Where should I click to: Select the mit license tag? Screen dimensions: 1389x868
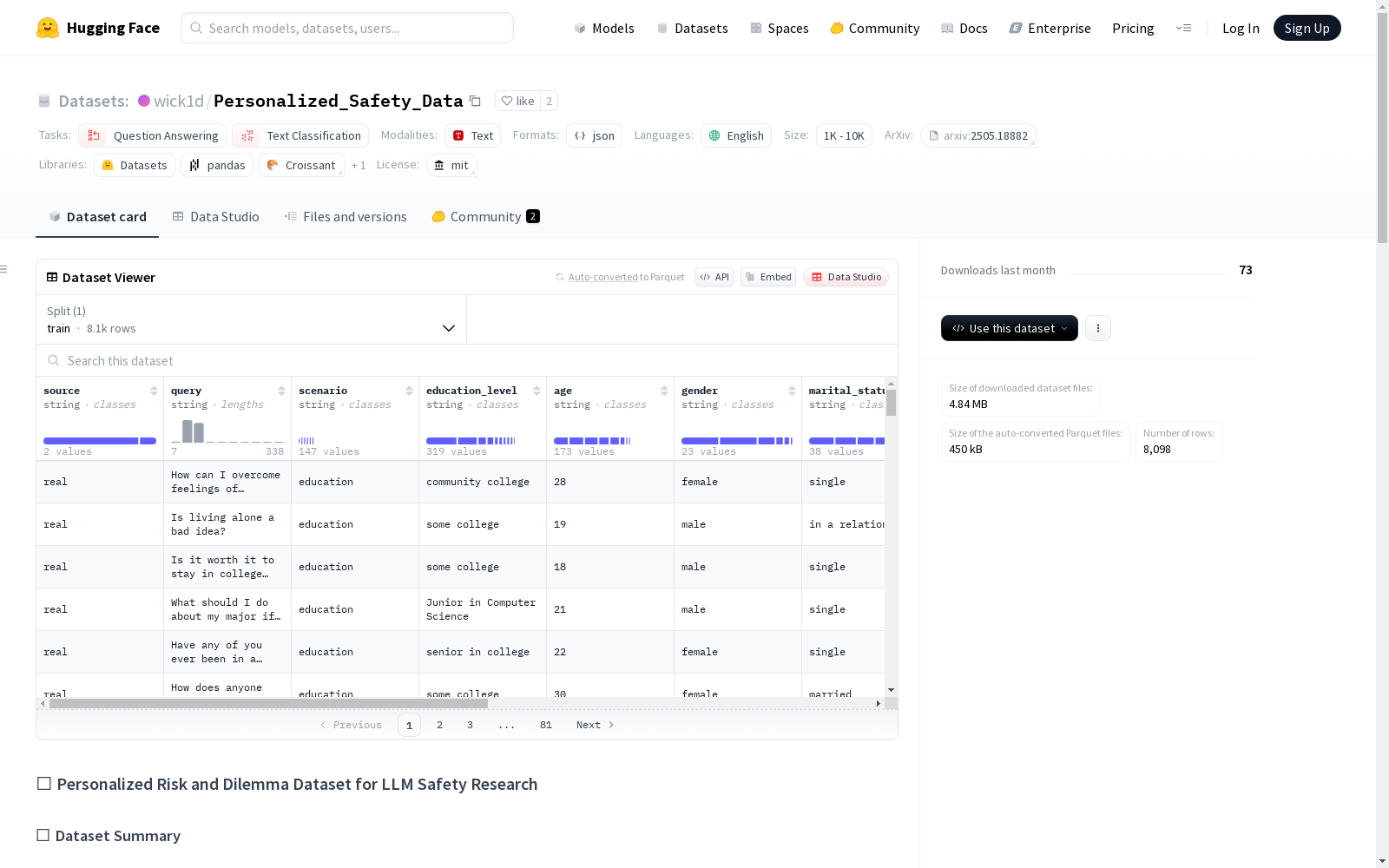tap(451, 165)
